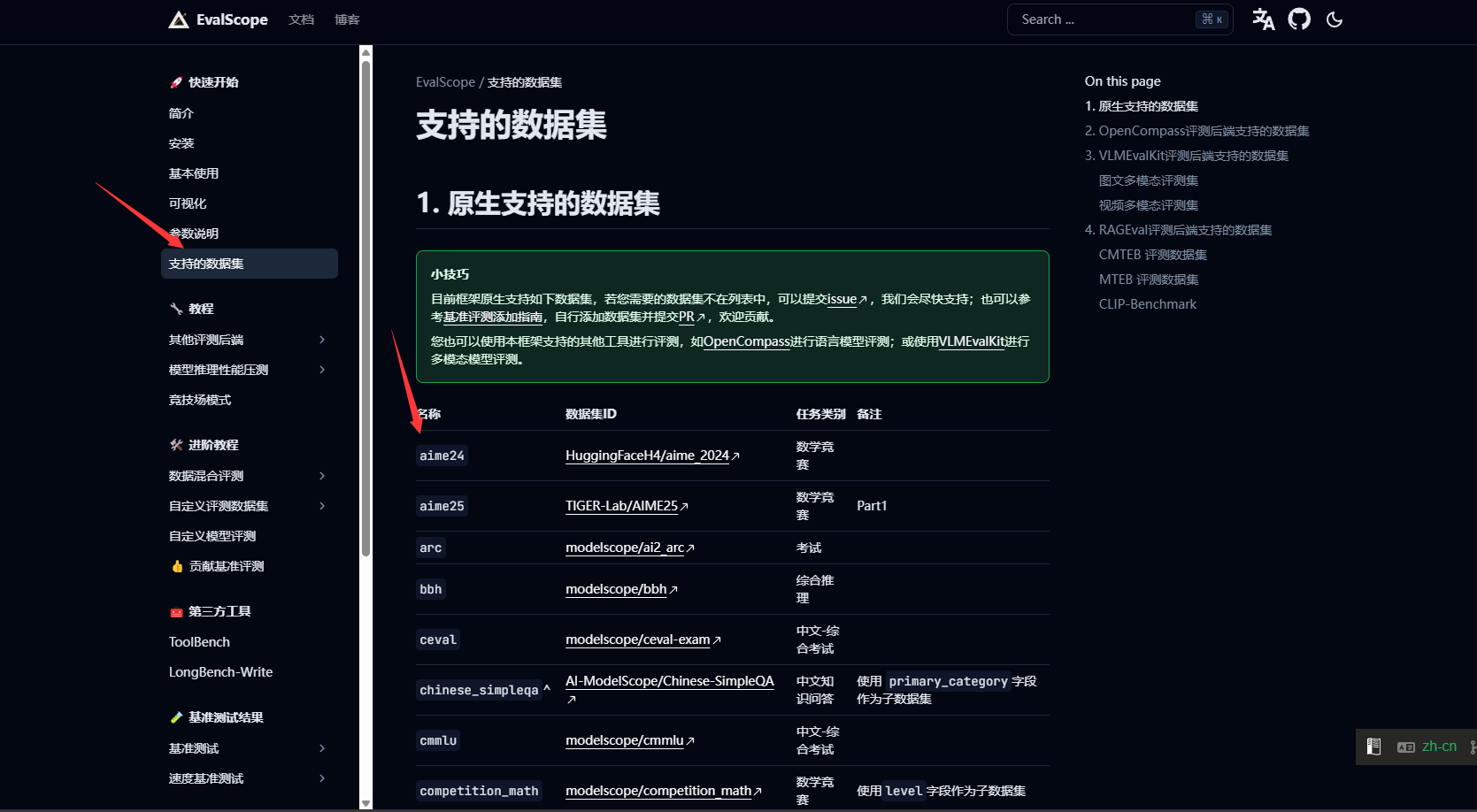Expand the 模型推理性能压测 sidebar section
Image resolution: width=1477 pixels, height=812 pixels.
(x=322, y=370)
